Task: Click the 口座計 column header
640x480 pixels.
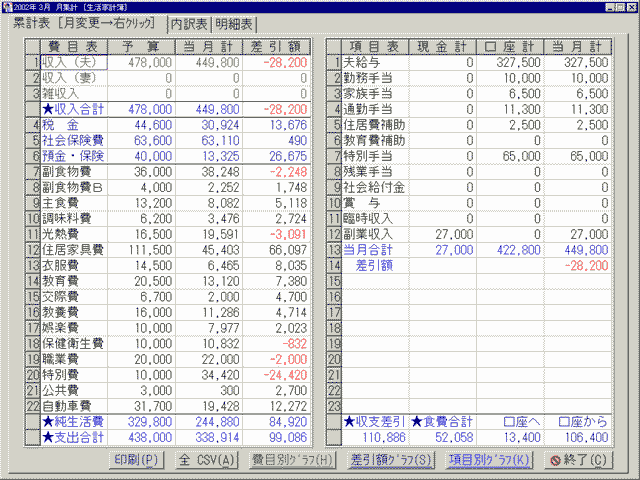Action: click(510, 47)
